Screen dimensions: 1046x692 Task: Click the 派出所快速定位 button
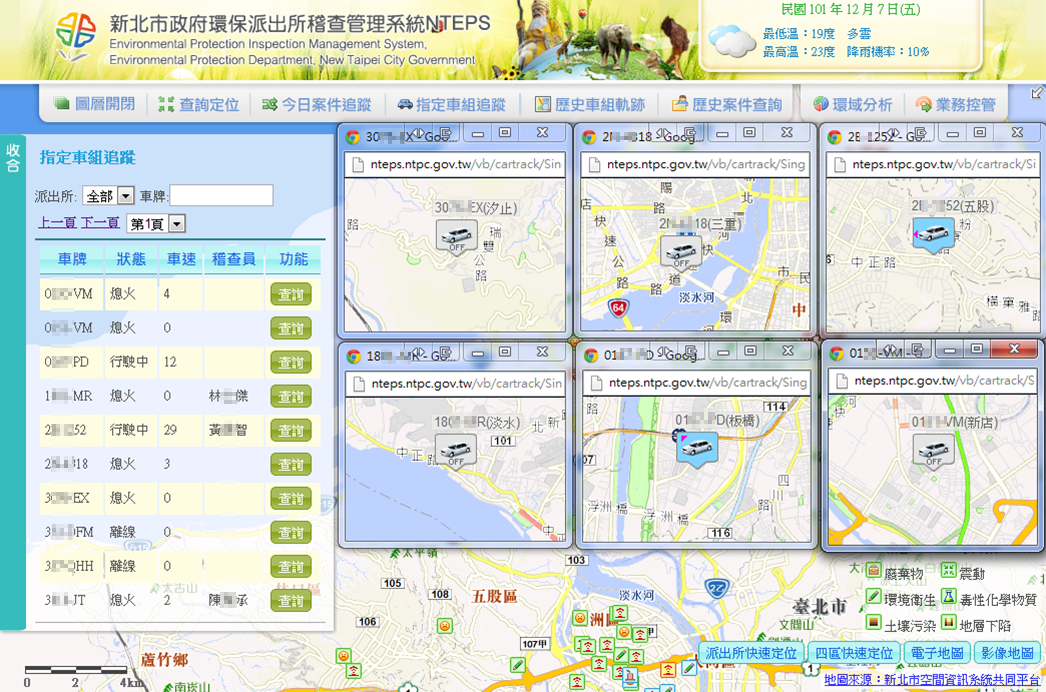[750, 653]
